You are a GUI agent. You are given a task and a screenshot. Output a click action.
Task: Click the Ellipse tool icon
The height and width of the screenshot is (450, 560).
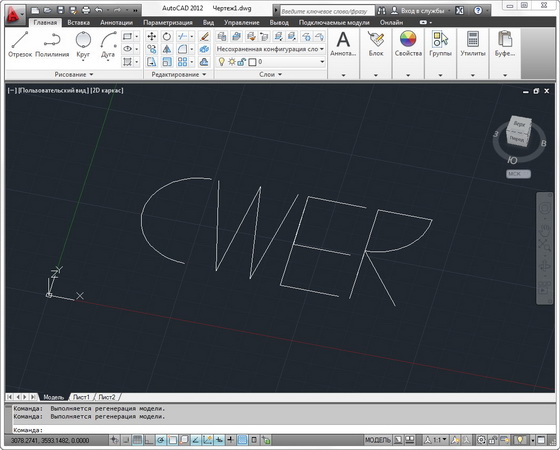click(127, 49)
